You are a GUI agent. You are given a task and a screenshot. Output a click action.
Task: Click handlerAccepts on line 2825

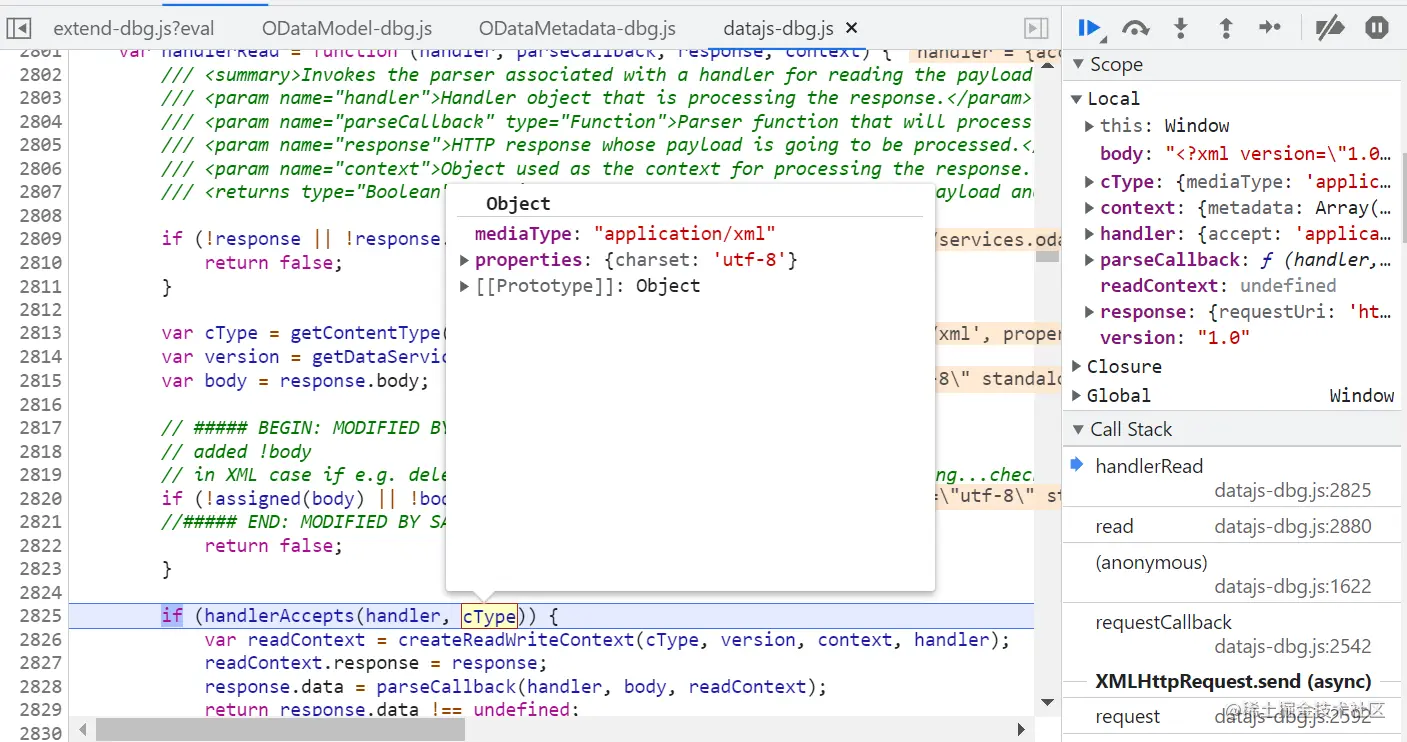tap(279, 616)
